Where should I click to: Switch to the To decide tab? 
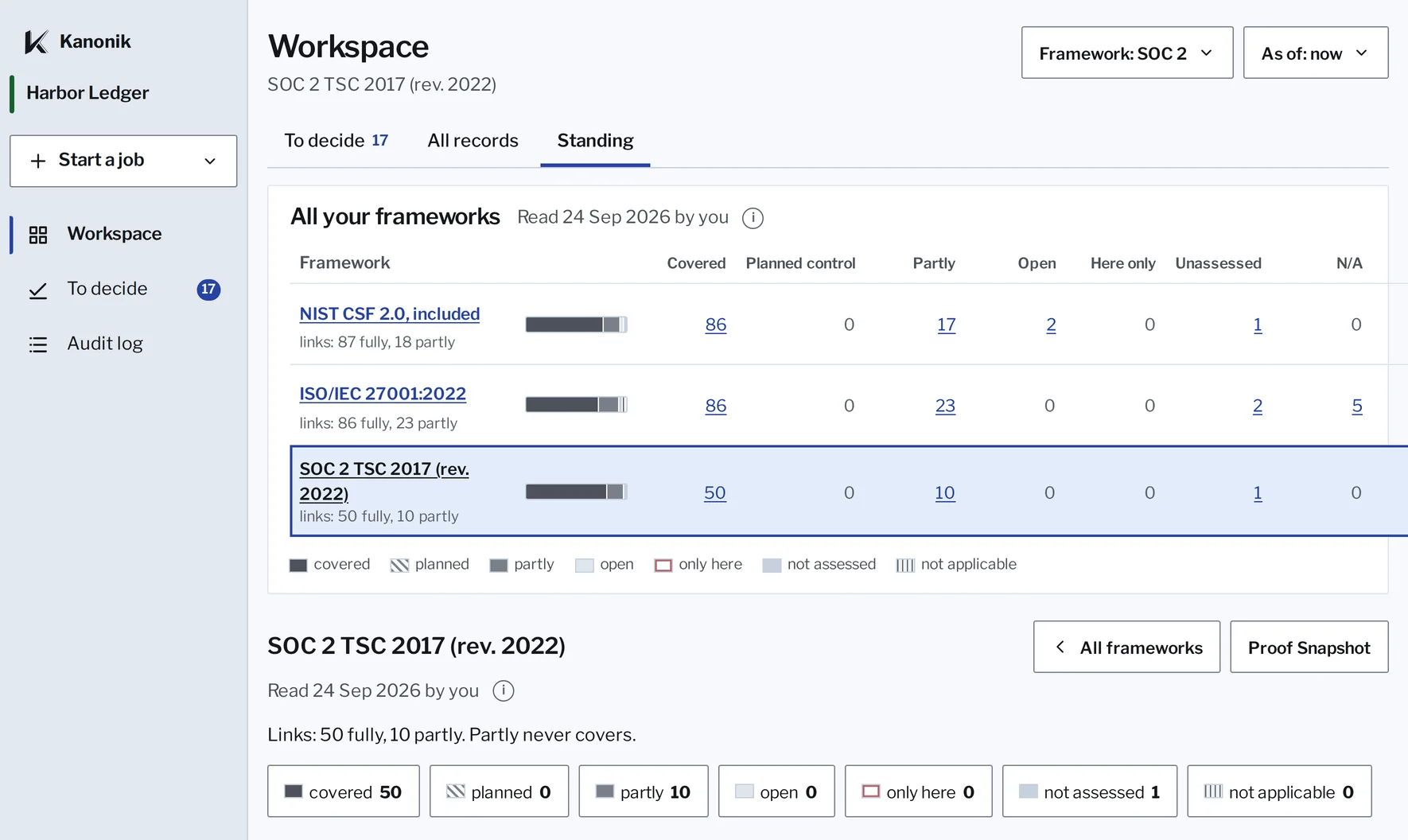[336, 141]
